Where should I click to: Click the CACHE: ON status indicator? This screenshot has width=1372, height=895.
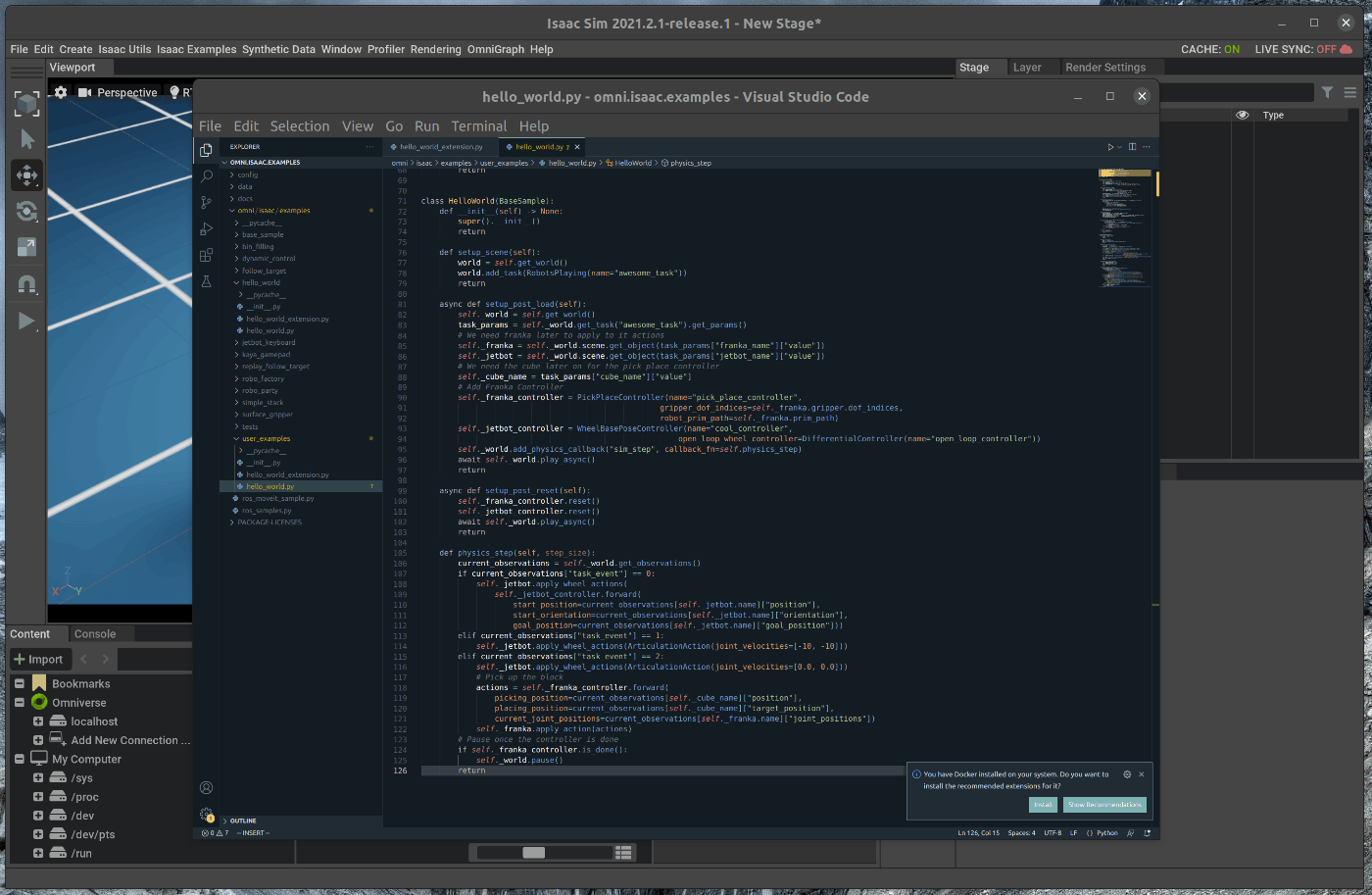[1210, 49]
